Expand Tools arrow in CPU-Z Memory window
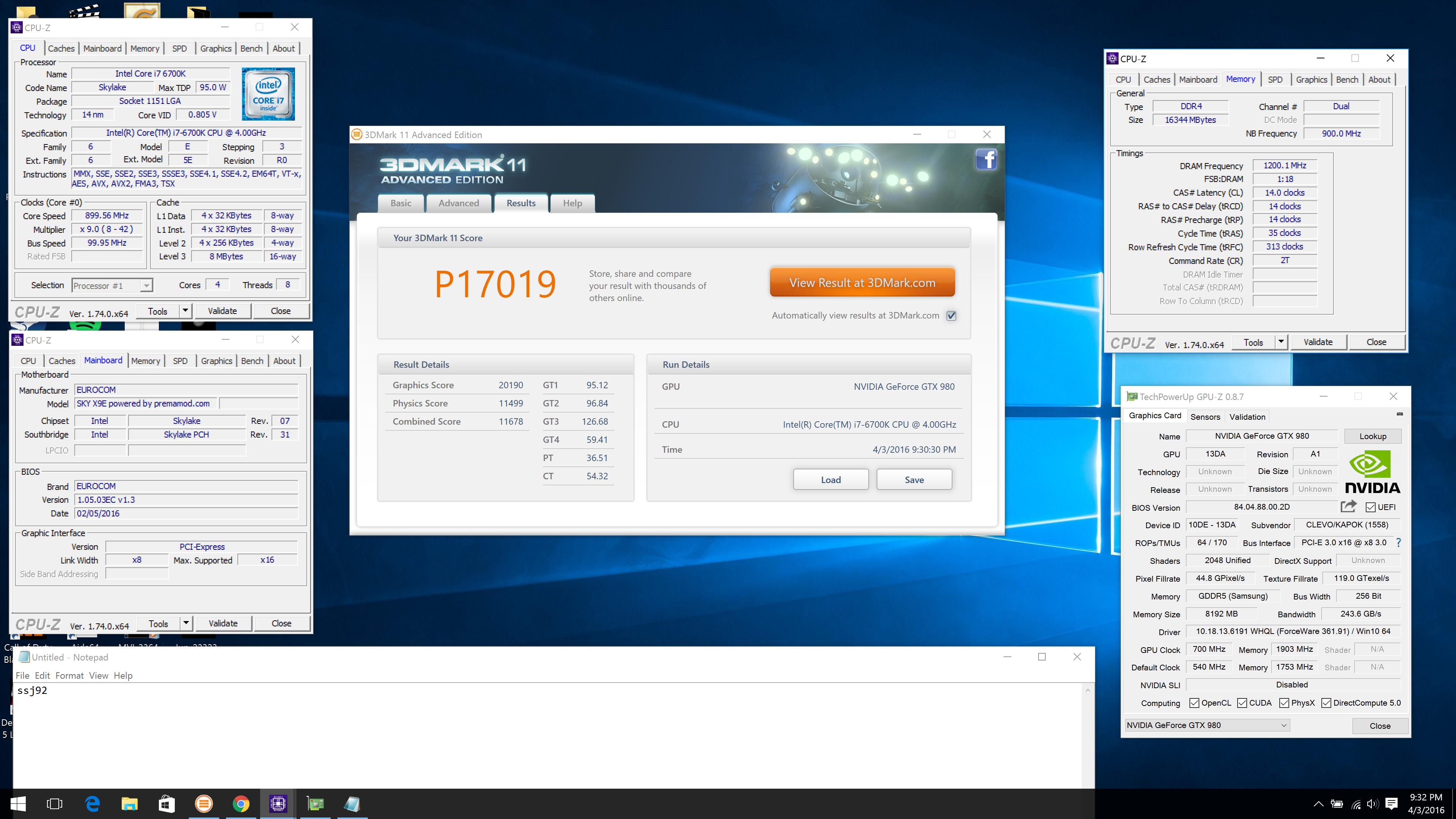 pyautogui.click(x=1281, y=342)
